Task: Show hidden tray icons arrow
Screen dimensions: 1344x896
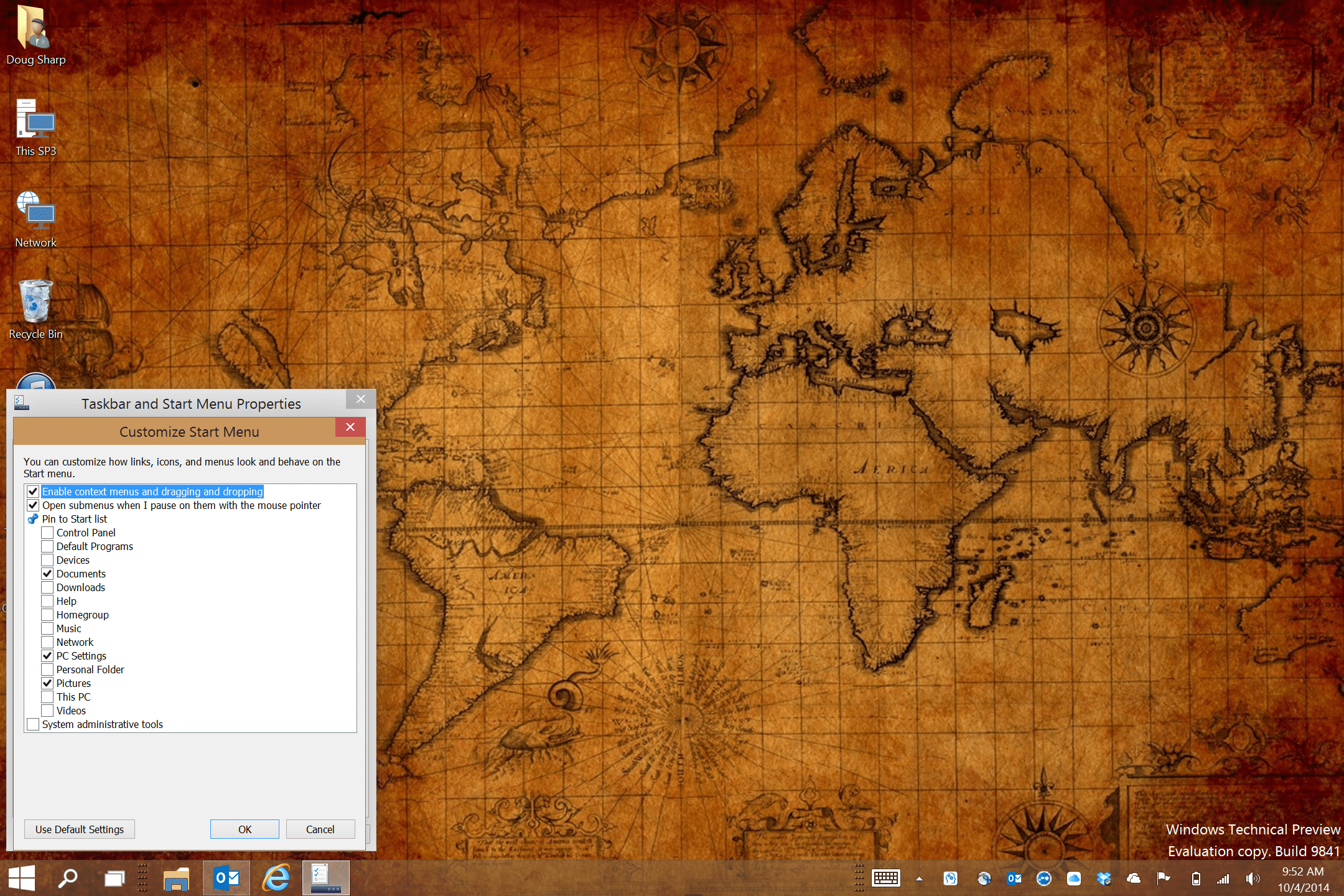Action: tap(919, 879)
